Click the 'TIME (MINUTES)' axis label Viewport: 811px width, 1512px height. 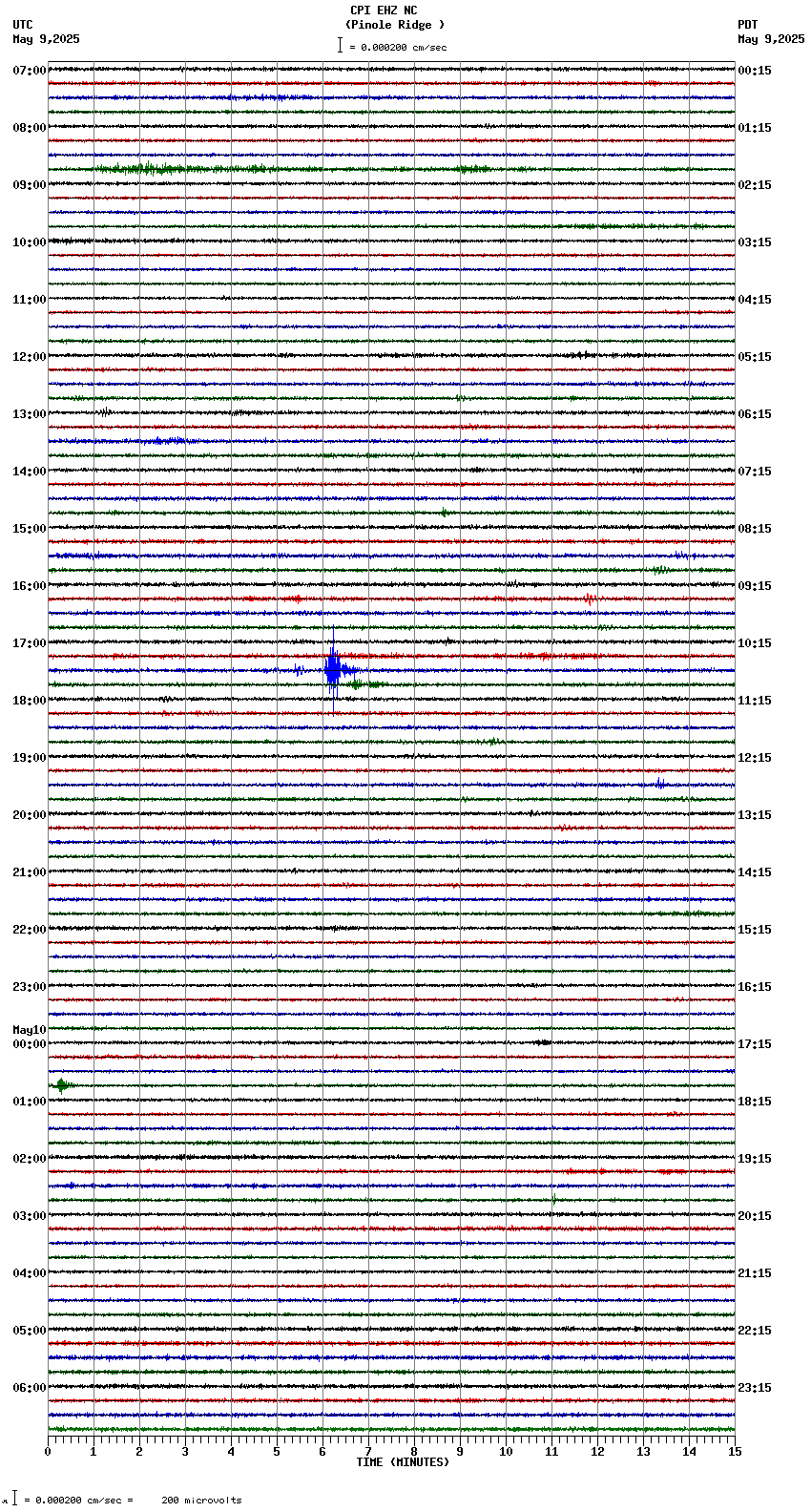403,1462
